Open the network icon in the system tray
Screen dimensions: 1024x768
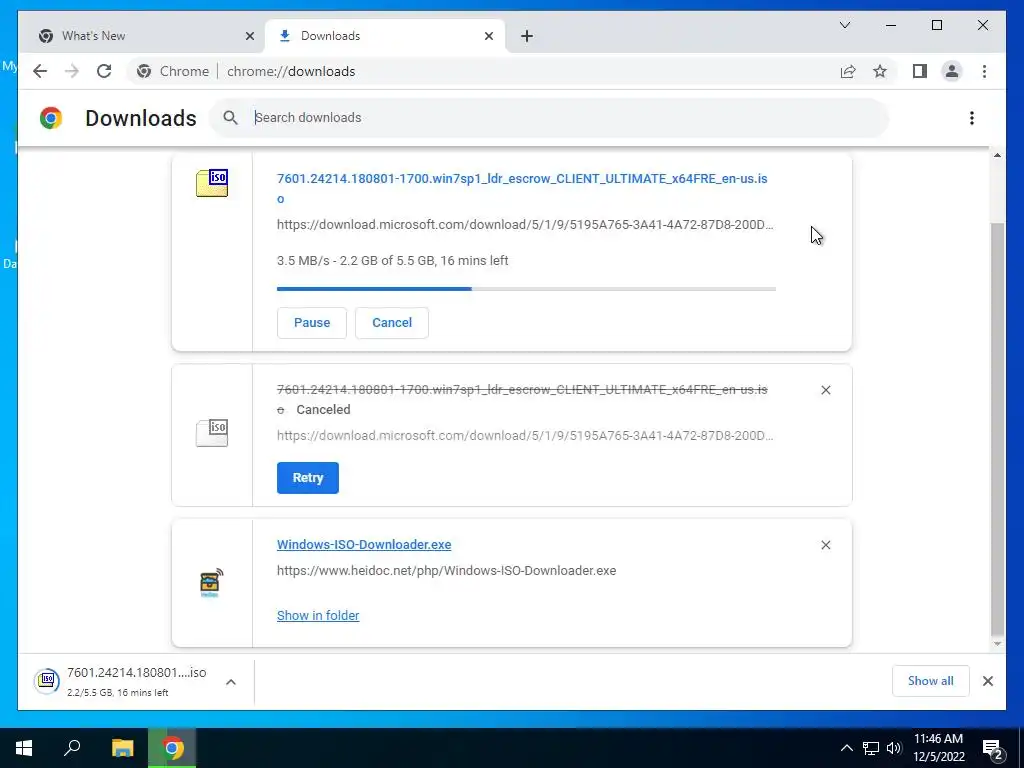click(871, 748)
